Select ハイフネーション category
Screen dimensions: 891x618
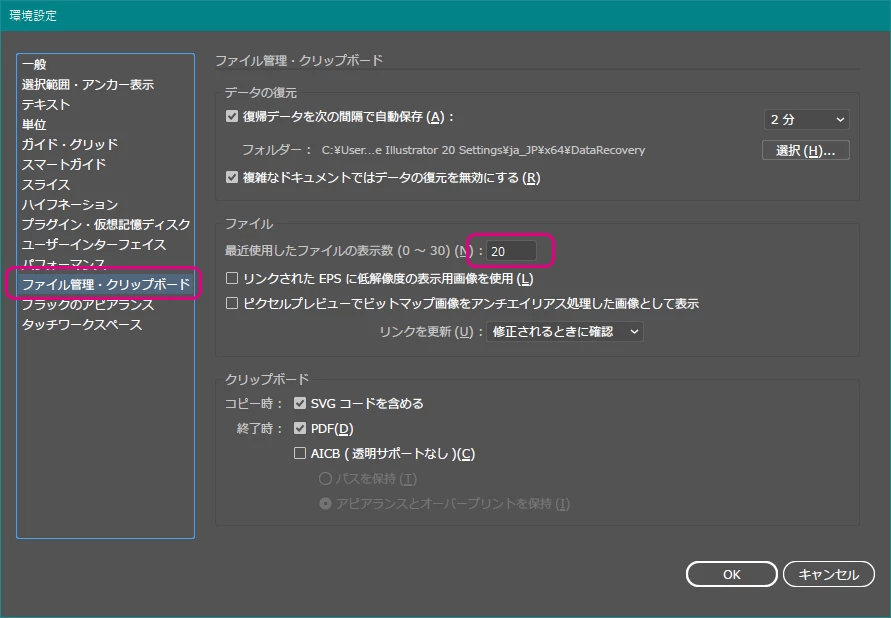[70, 204]
